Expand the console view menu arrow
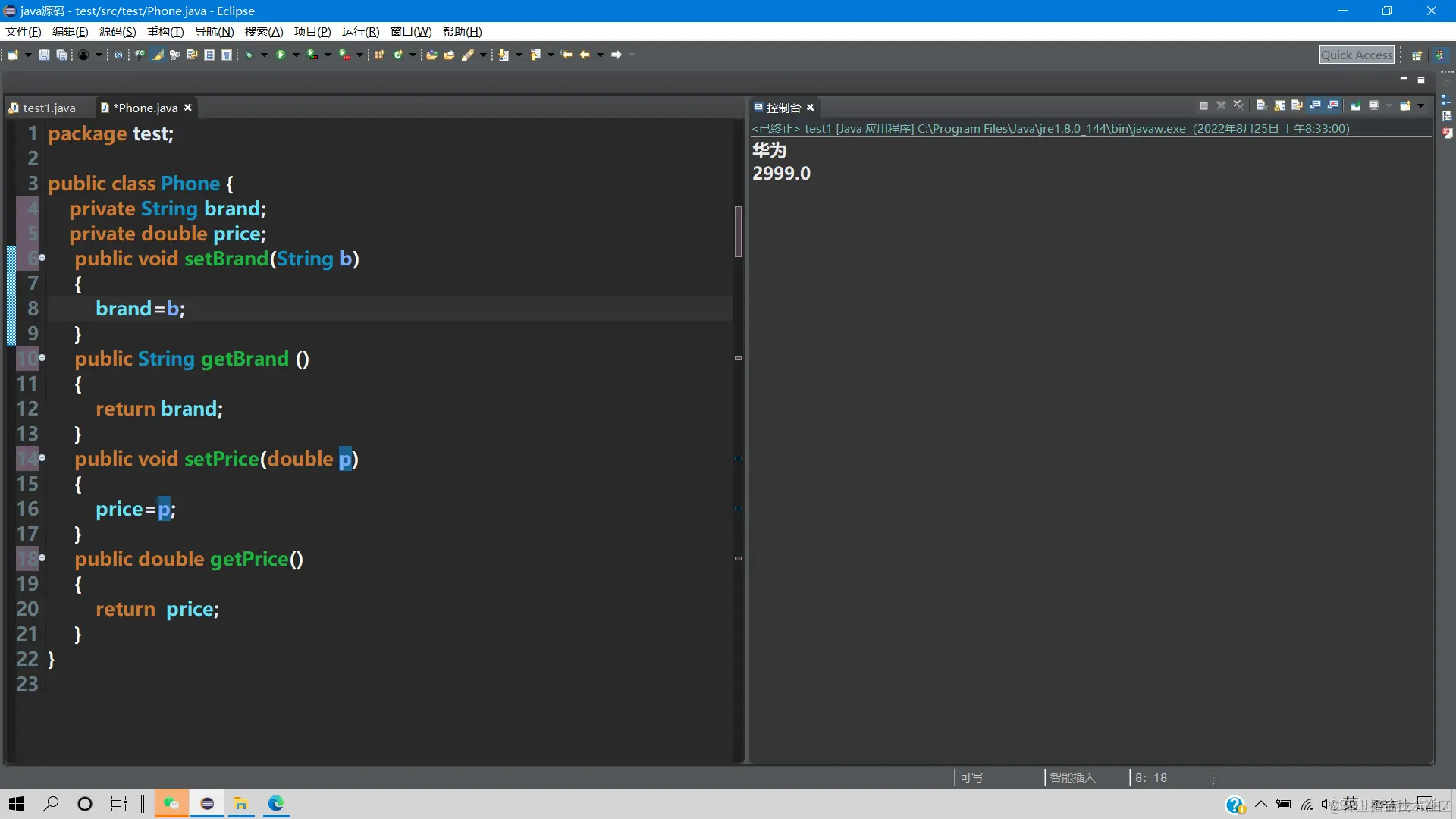The image size is (1456, 819). 1421,106
